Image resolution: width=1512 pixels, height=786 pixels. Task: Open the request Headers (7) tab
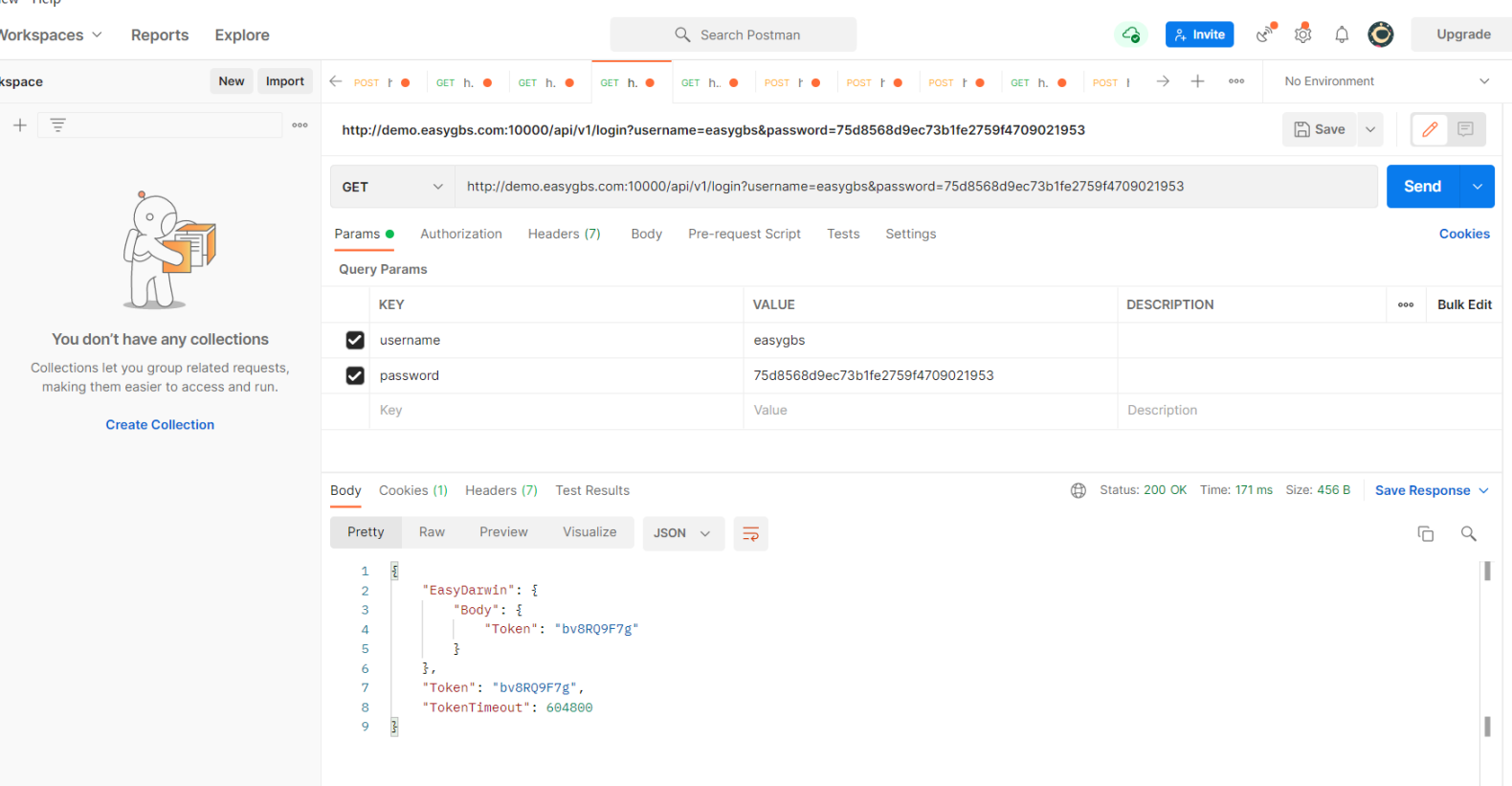click(x=565, y=234)
